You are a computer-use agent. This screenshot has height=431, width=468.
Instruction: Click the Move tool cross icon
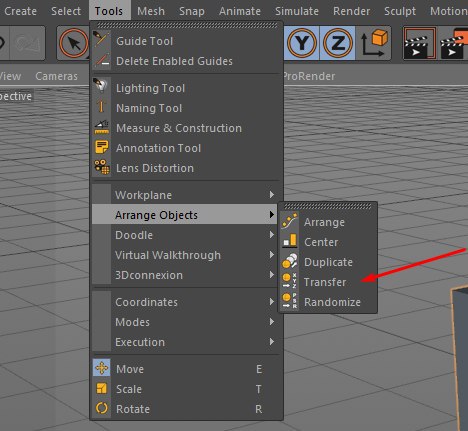pyautogui.click(x=101, y=368)
